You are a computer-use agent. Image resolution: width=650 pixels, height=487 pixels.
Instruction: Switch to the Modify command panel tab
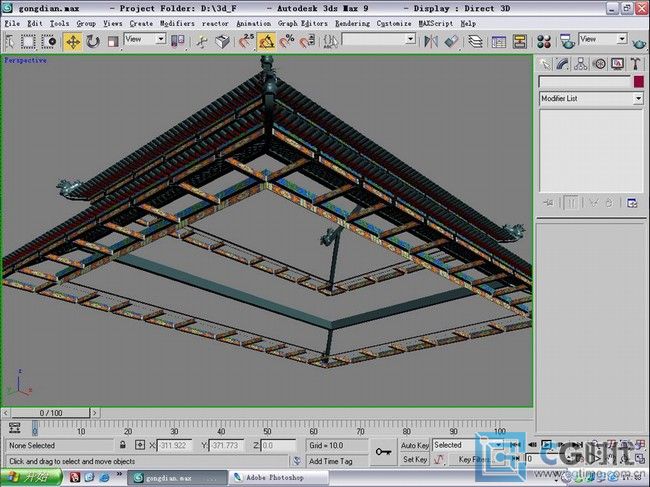point(563,64)
